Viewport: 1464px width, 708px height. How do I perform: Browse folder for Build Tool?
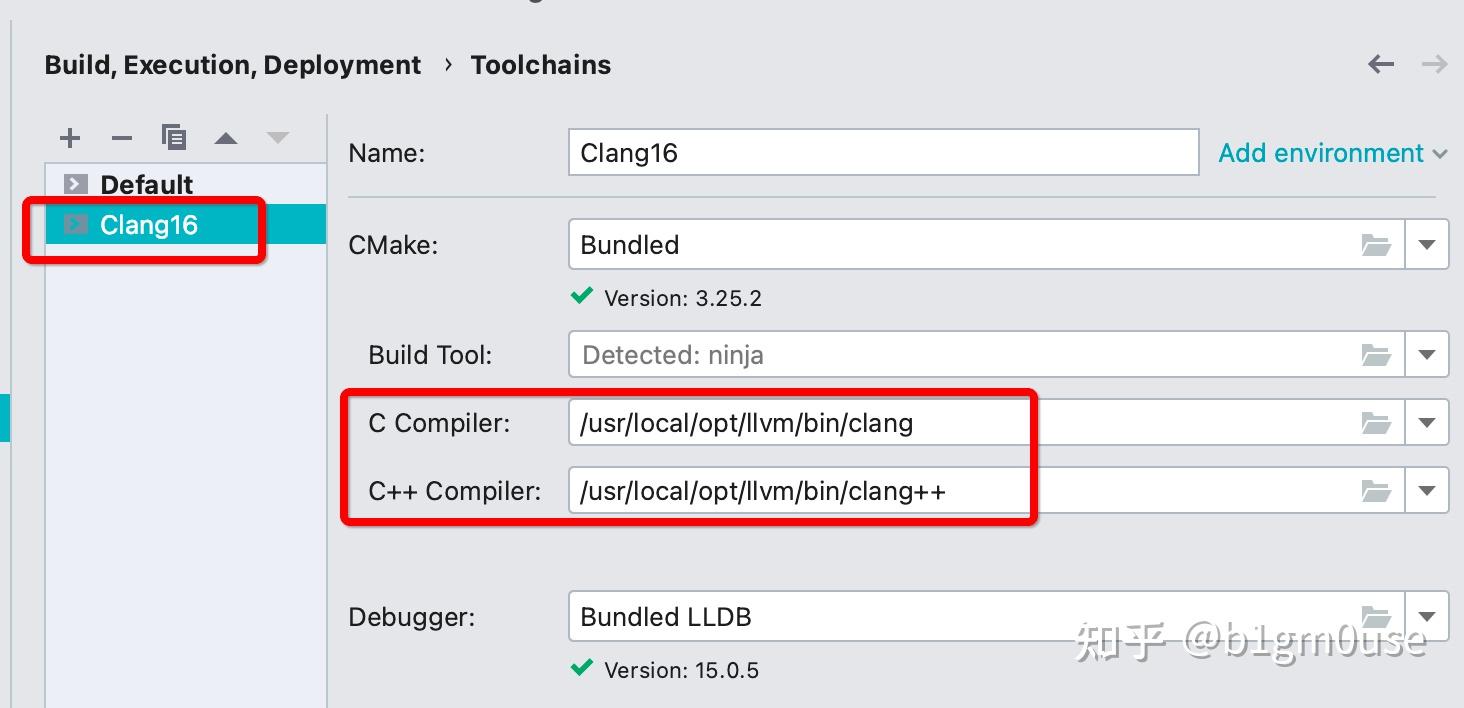click(1376, 355)
